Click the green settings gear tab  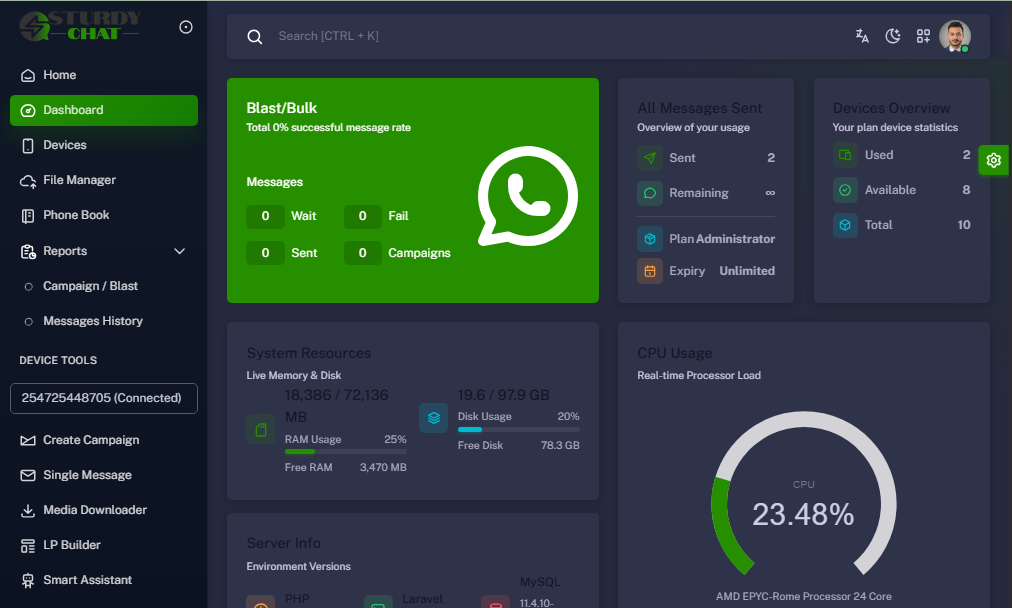click(993, 160)
